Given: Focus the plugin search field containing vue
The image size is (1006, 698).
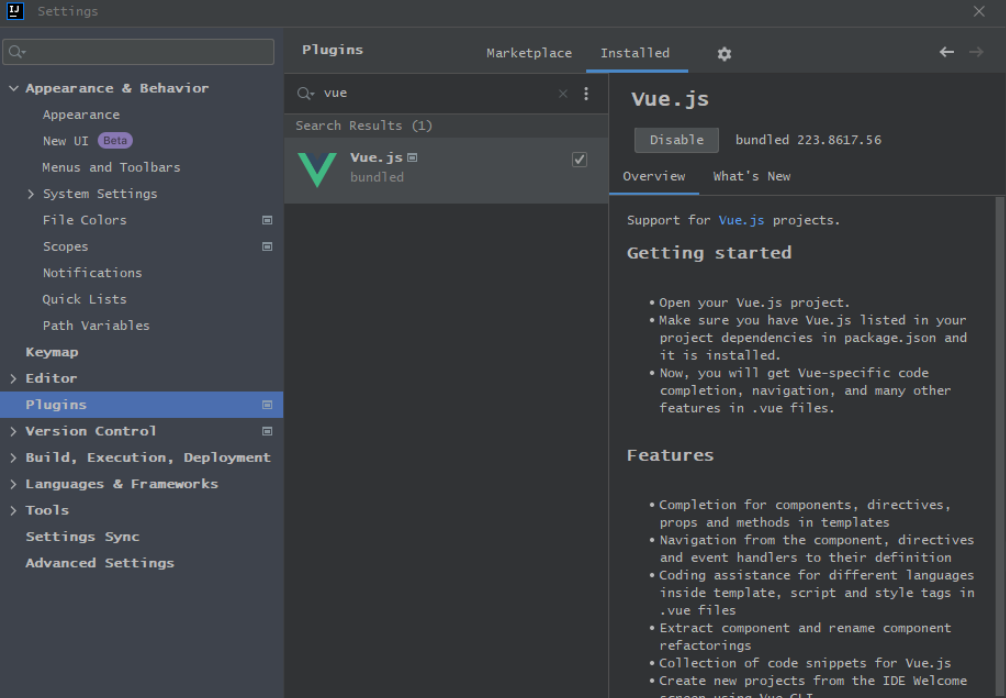Looking at the screenshot, I should tap(436, 94).
